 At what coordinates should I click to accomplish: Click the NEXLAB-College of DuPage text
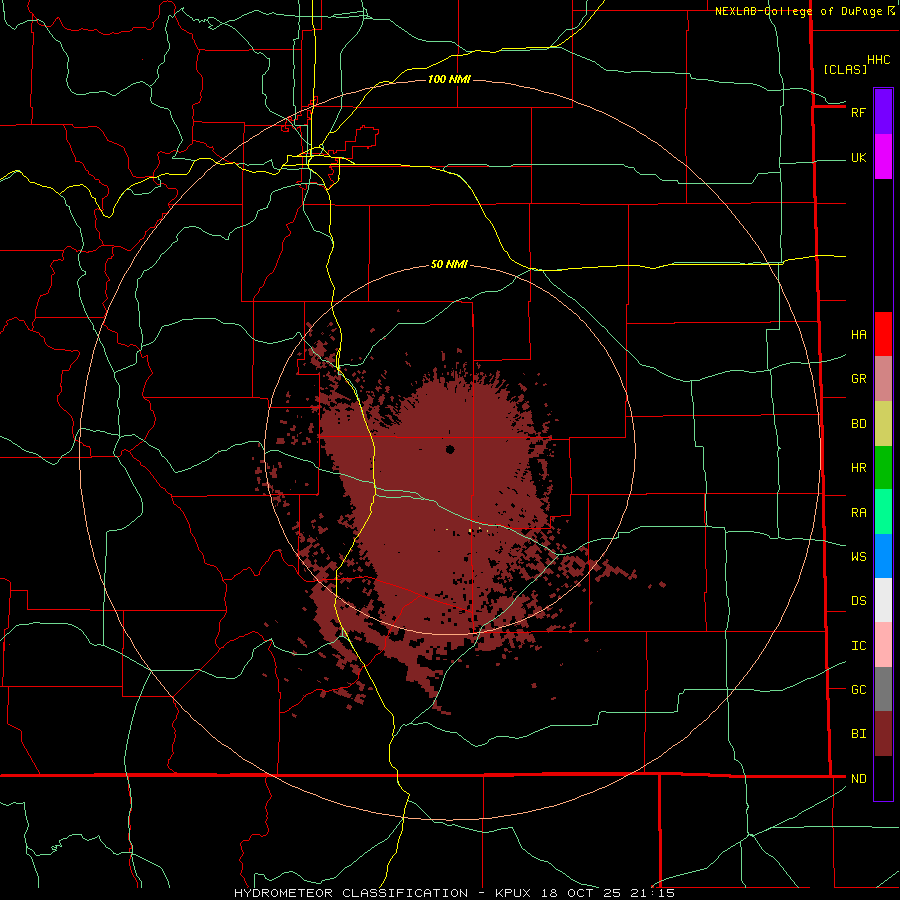(798, 11)
